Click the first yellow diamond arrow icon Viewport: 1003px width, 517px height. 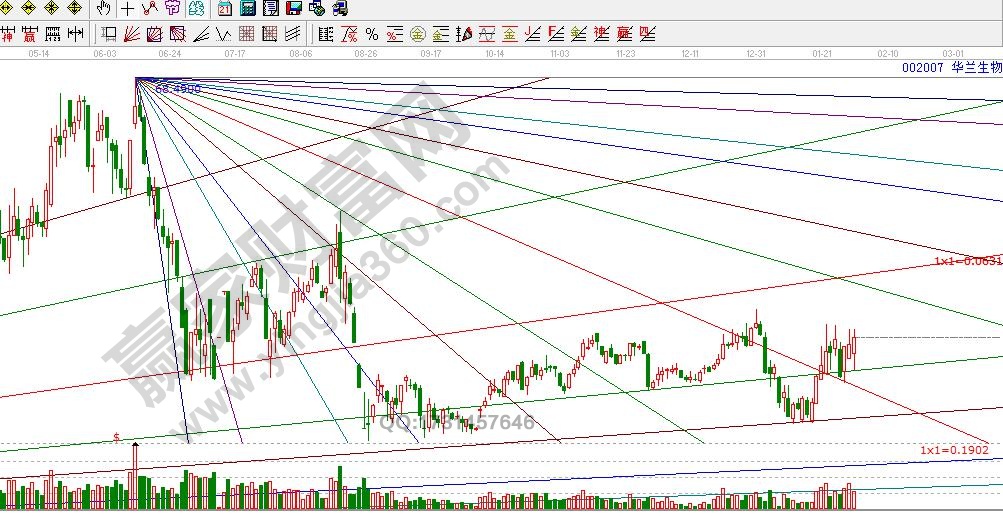pyautogui.click(x=8, y=9)
